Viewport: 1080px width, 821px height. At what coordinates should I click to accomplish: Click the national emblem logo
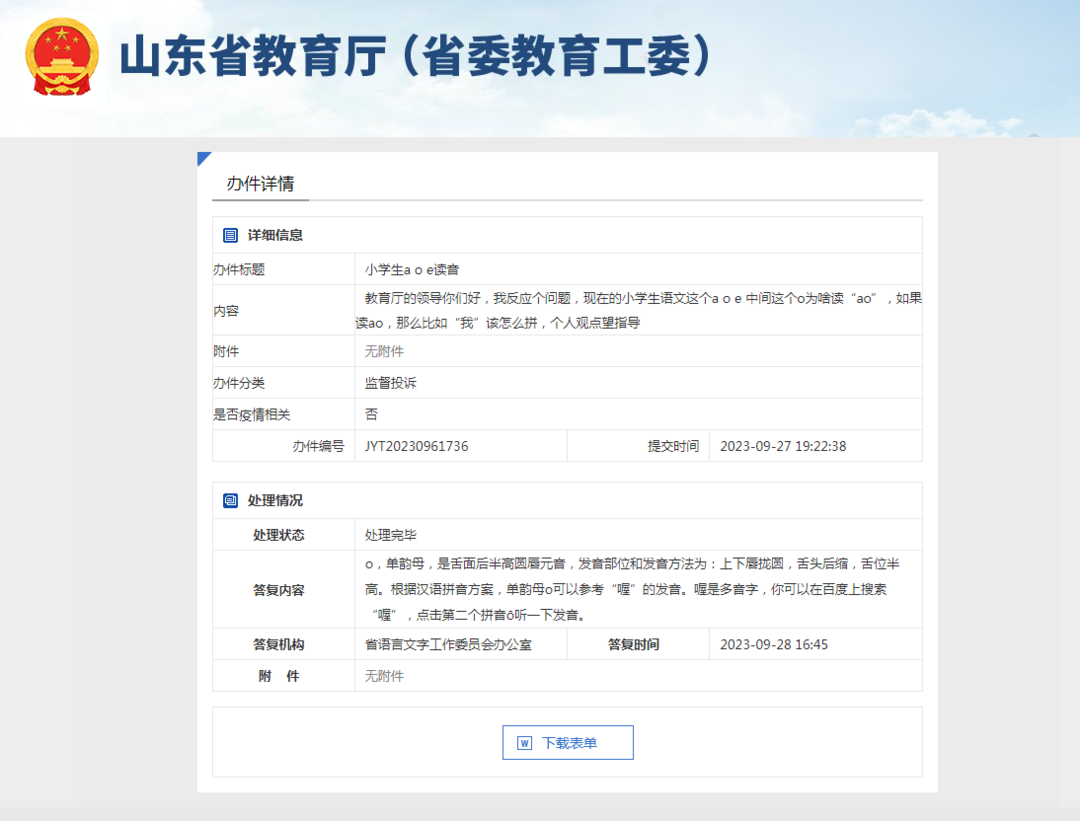61,58
